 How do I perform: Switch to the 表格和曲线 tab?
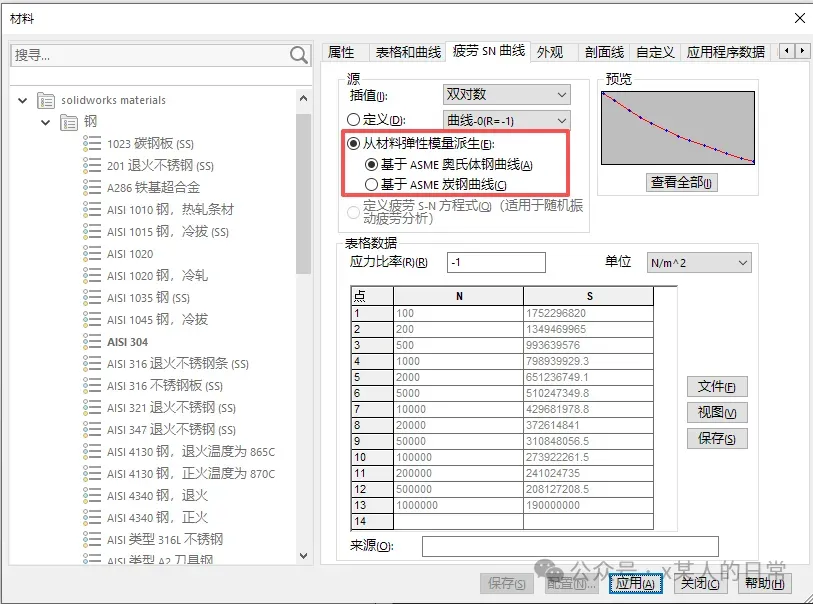pyautogui.click(x=408, y=52)
